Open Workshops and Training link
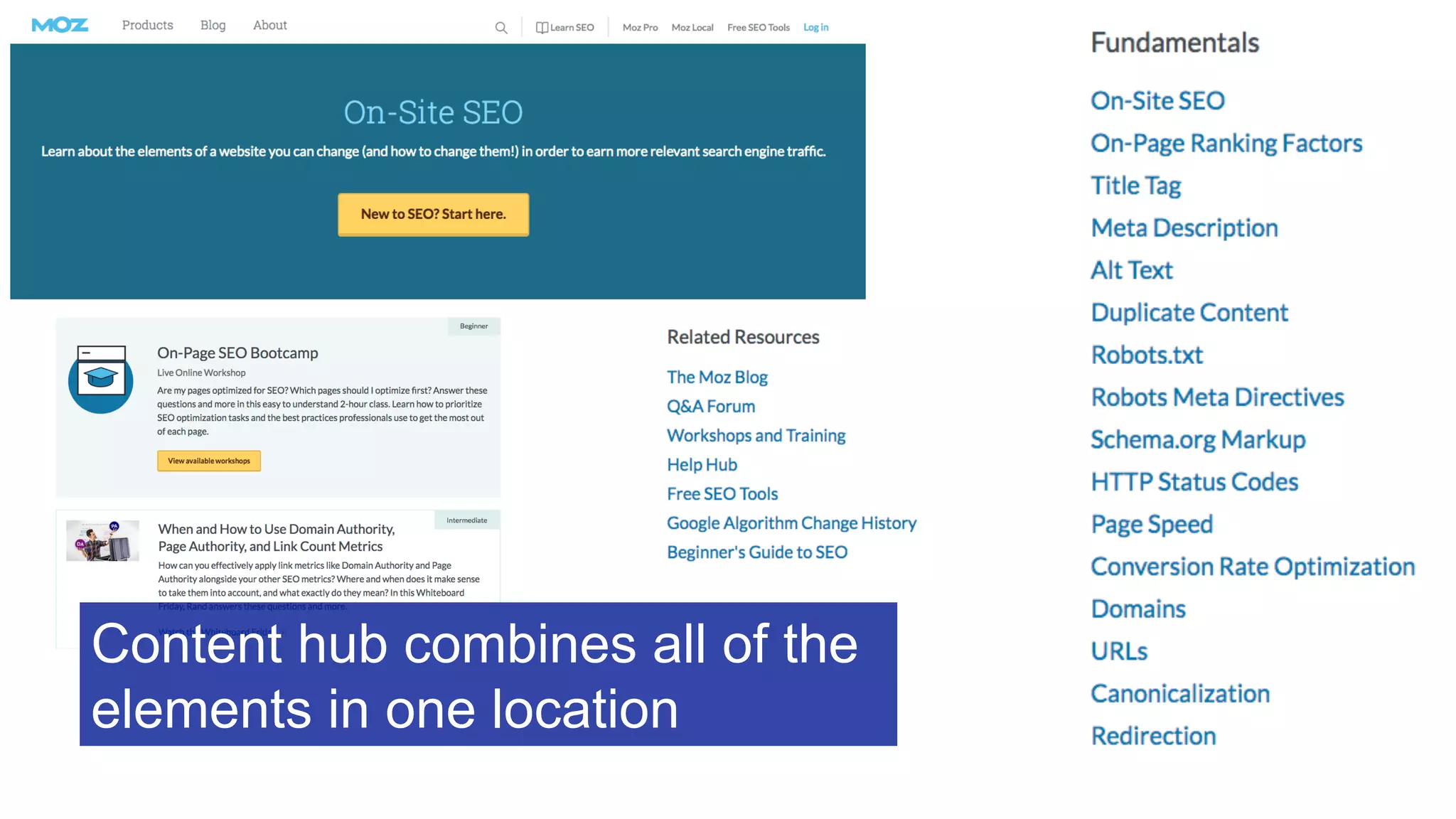Screen dimensions: 1456x819 click(x=756, y=436)
